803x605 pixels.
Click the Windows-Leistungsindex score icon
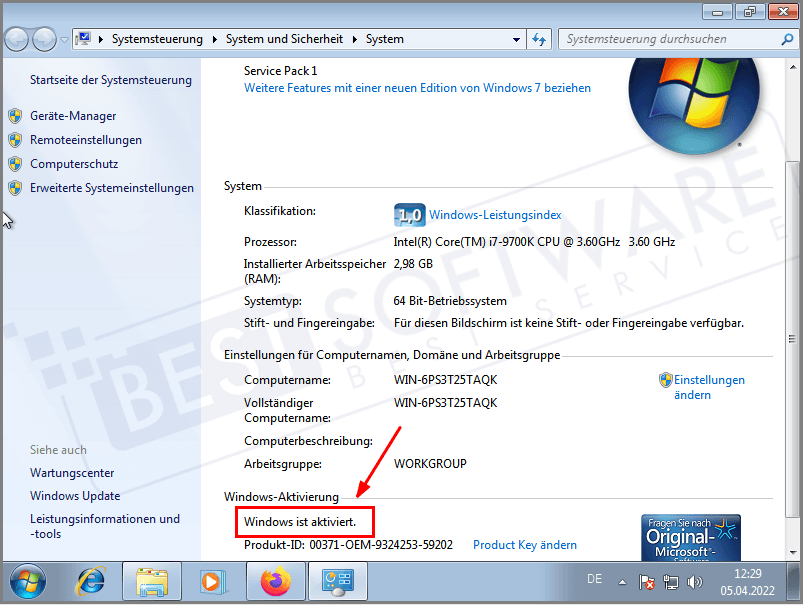(409, 214)
